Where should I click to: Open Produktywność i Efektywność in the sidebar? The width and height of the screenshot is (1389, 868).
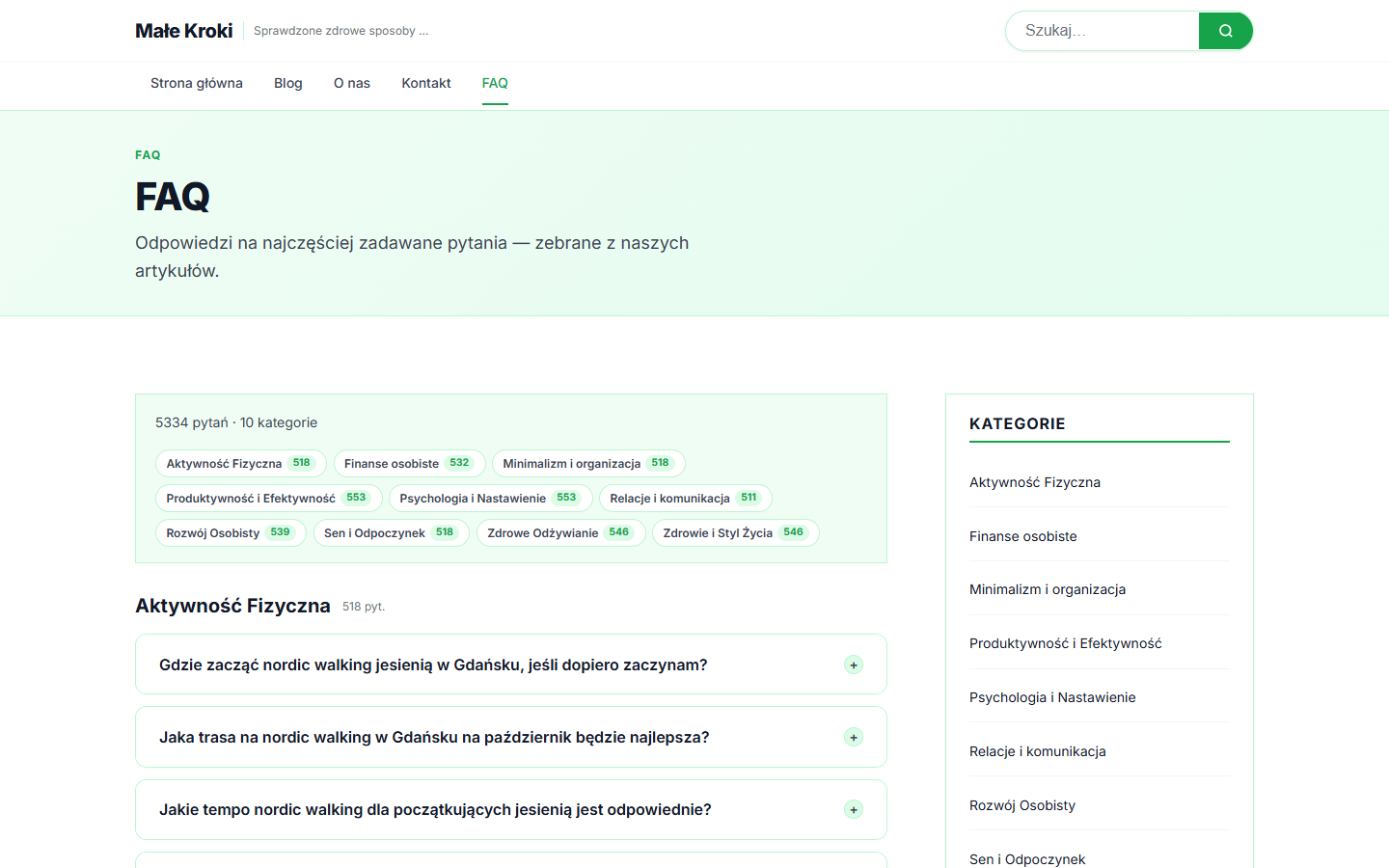[x=1066, y=643]
